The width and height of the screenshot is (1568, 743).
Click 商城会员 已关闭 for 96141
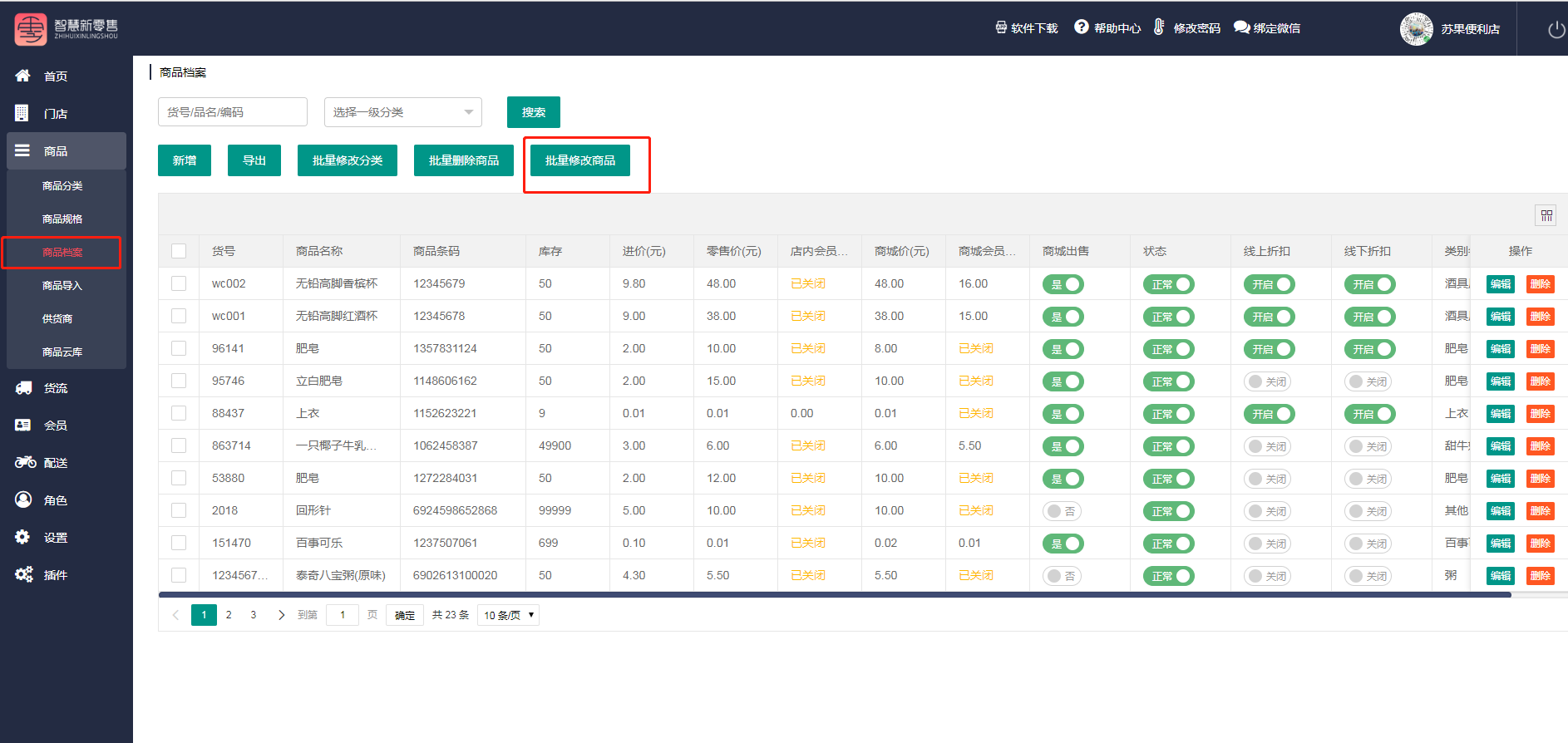(976, 348)
